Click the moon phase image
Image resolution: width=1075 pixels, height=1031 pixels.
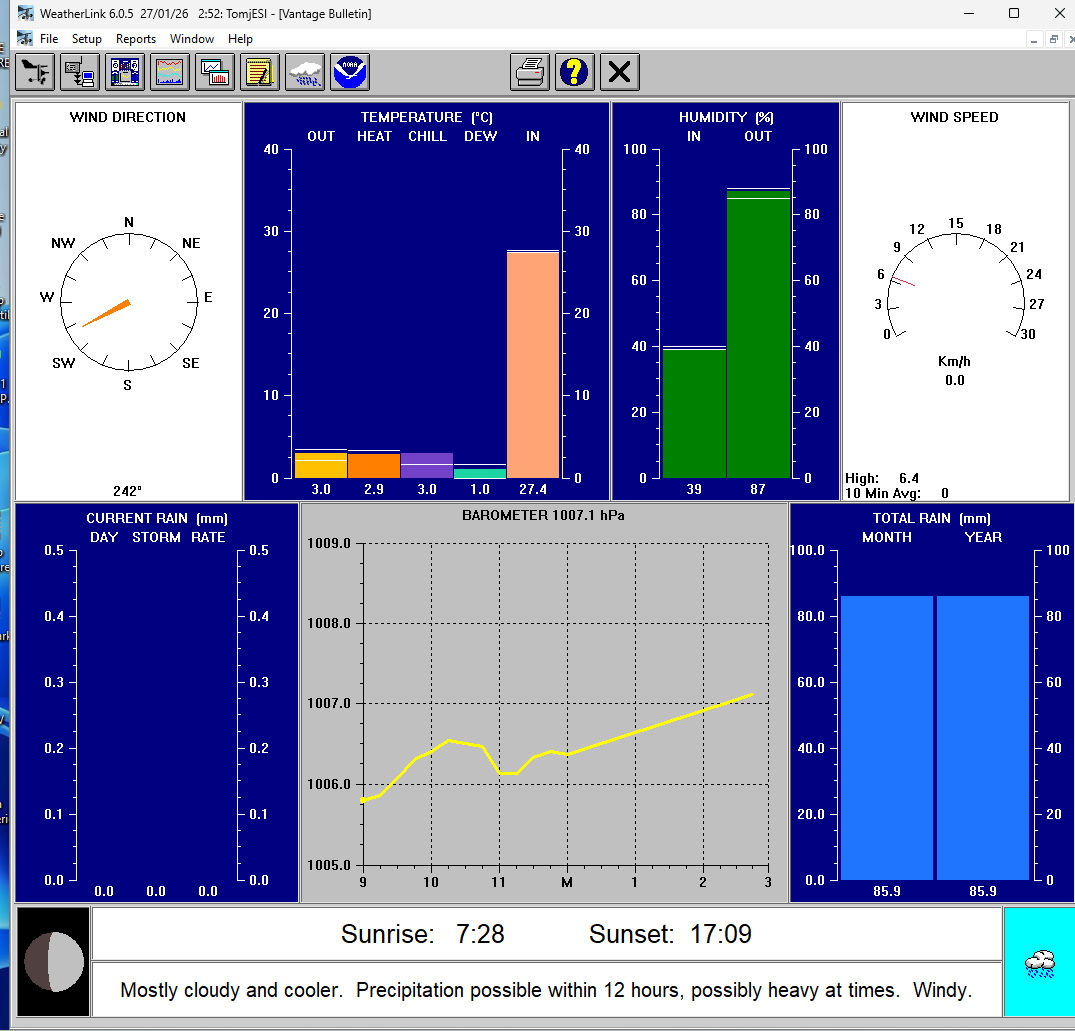click(53, 961)
